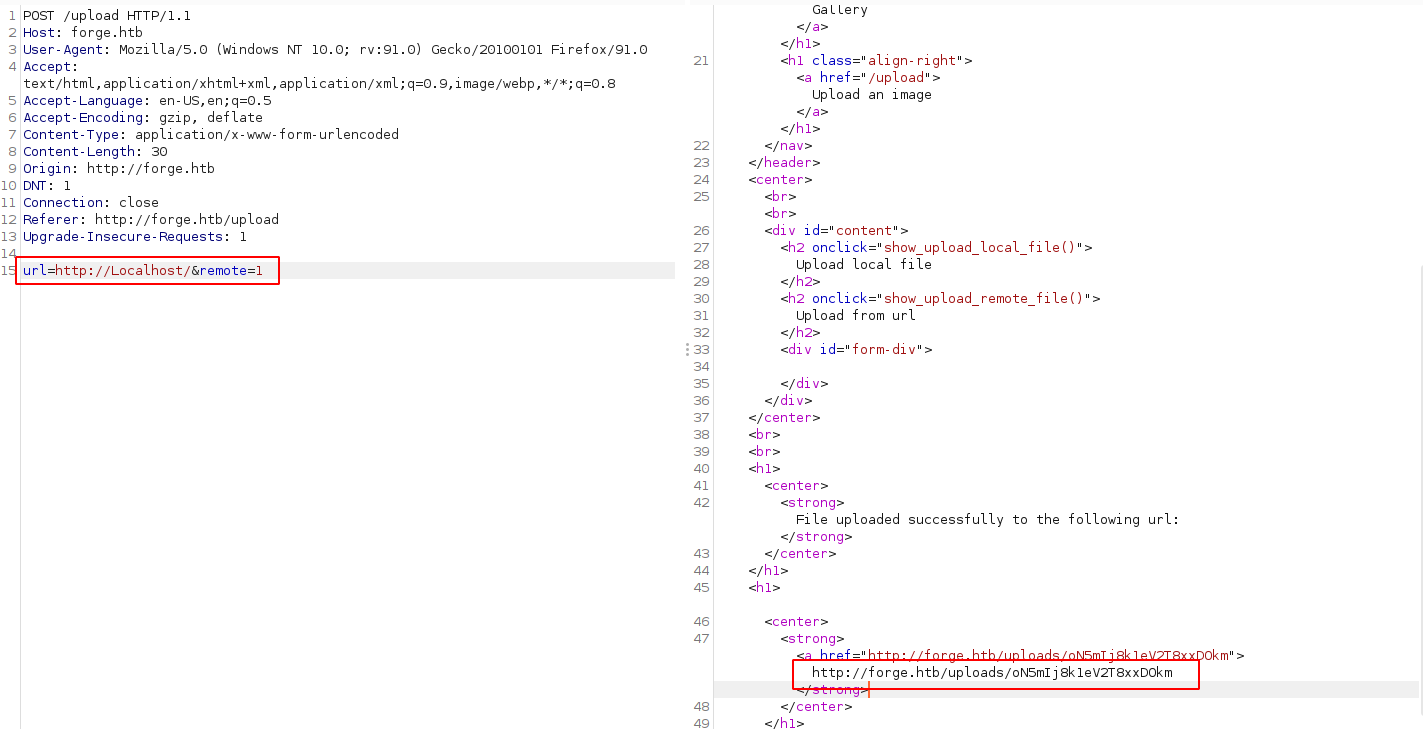
Task: Click the User-Agent Mozilla/5.0 header line
Action: (335, 50)
